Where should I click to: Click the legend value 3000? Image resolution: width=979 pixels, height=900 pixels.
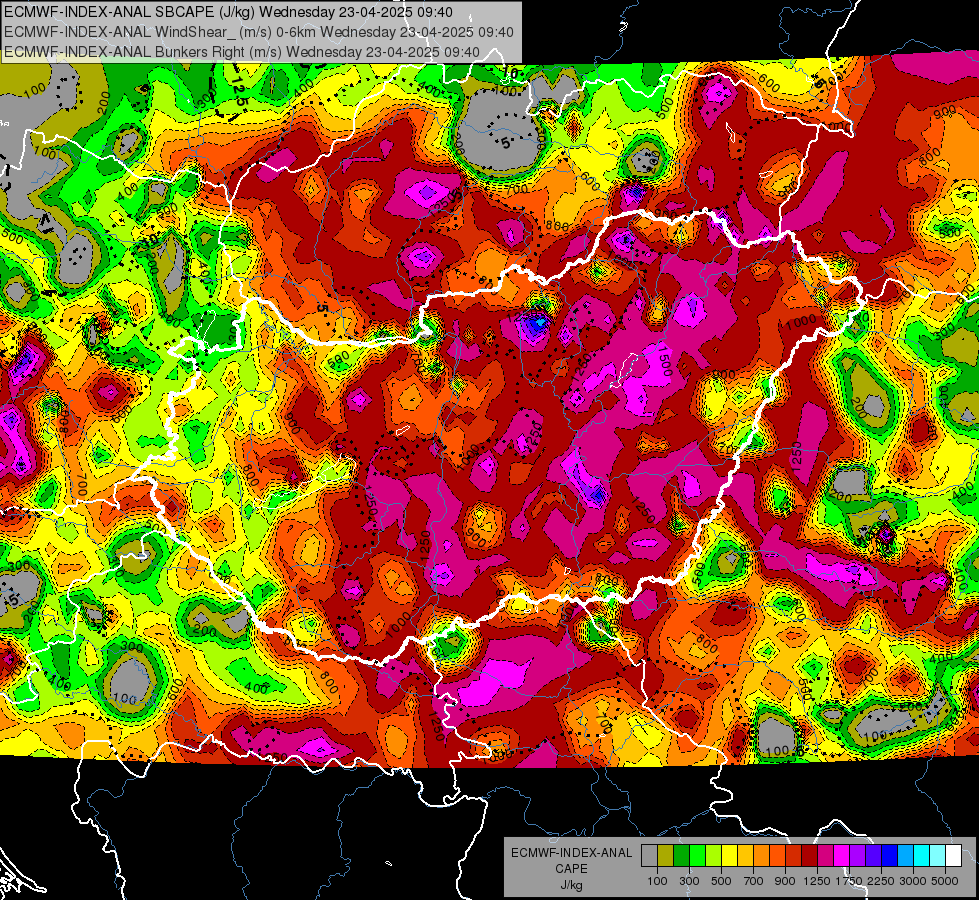point(913,881)
